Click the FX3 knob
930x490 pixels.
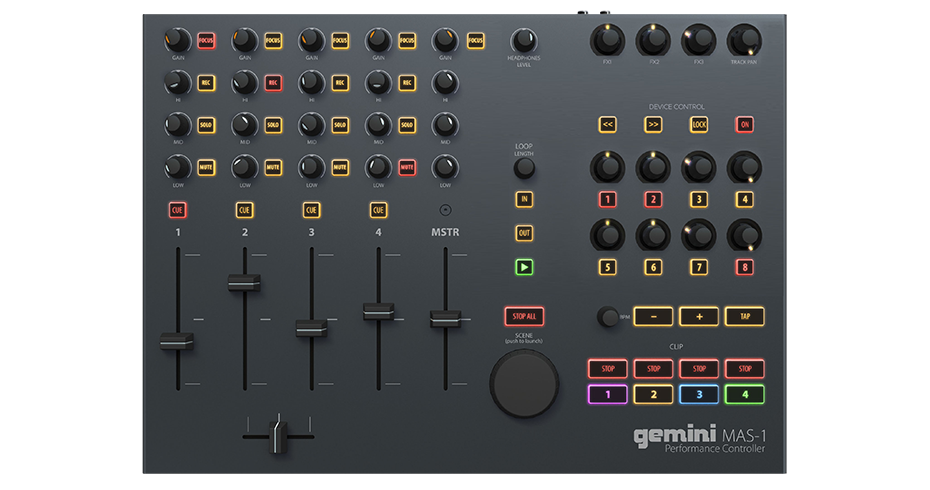(699, 40)
